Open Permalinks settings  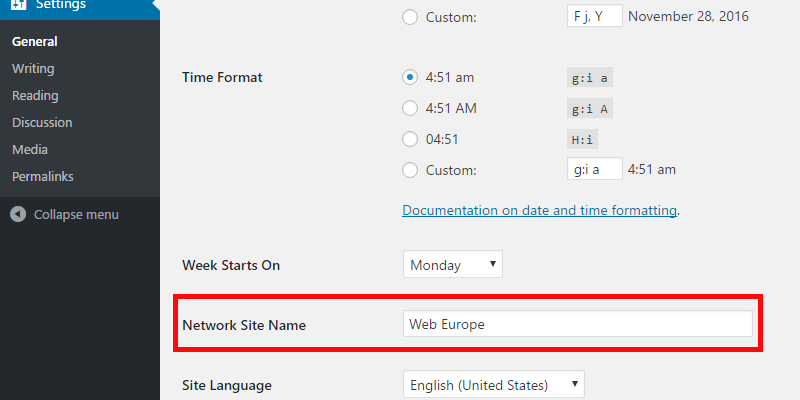click(x=43, y=177)
